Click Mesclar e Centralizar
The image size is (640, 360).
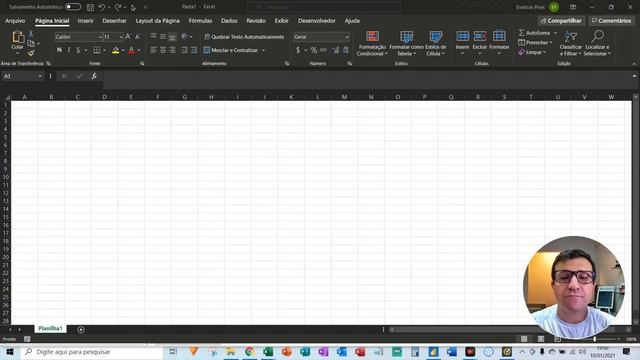tap(231, 50)
